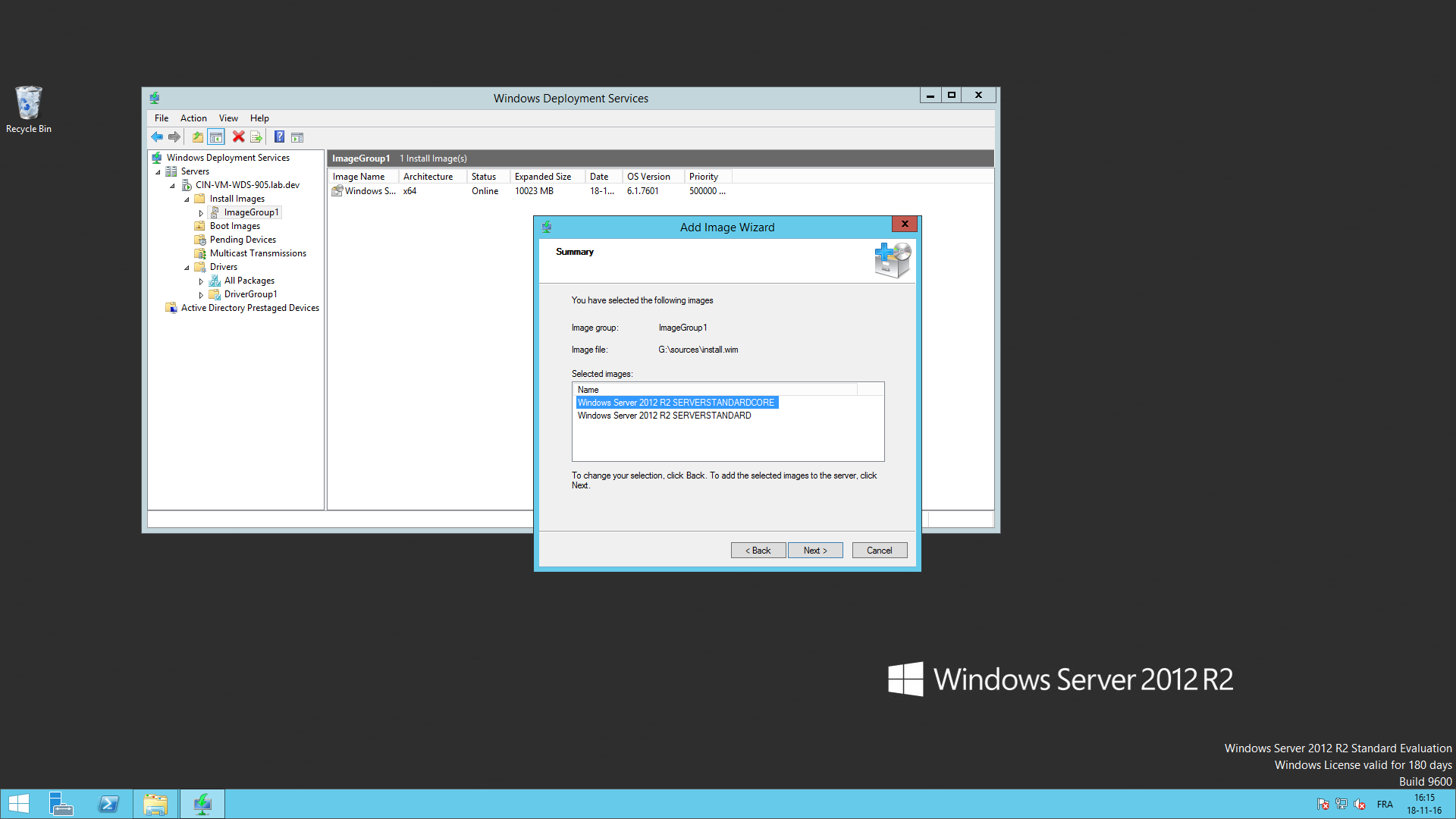Toggle the Show/Hide Console Tree icon
Image resolution: width=1456 pixels, height=819 pixels.
[x=216, y=137]
